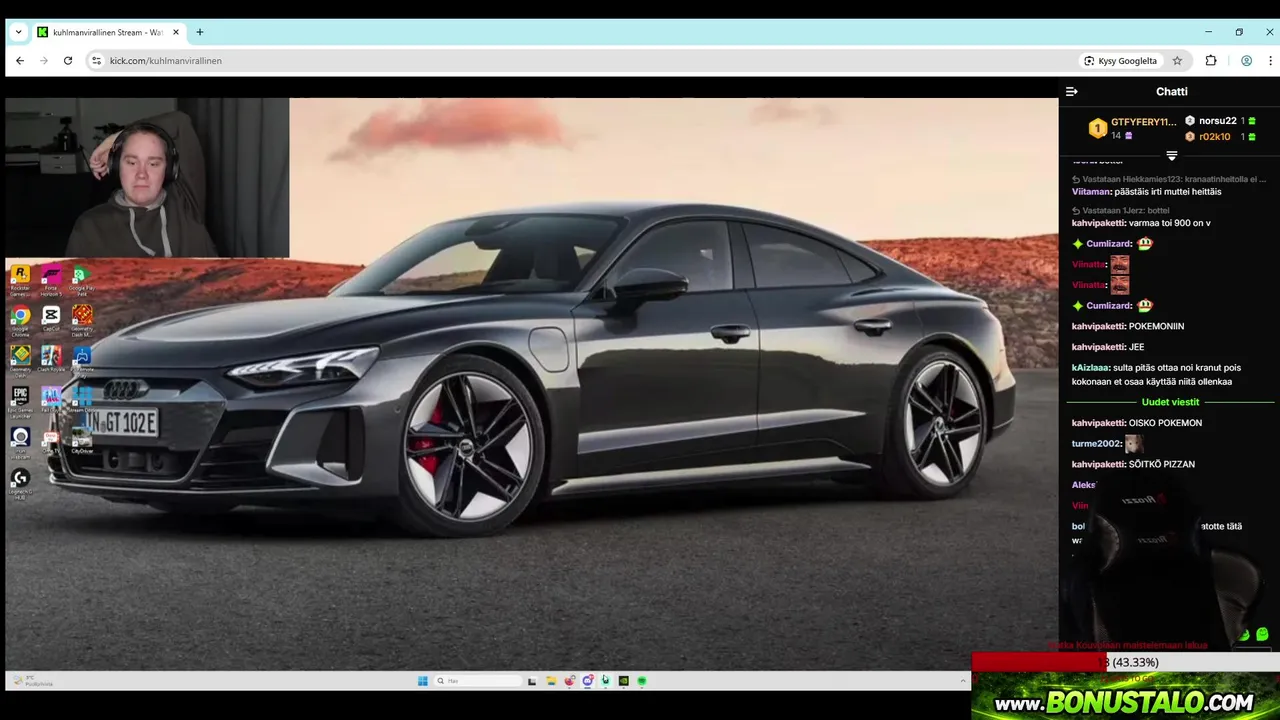This screenshot has height=720, width=1280.
Task: Click the green chat emote button
Action: coord(1262,634)
